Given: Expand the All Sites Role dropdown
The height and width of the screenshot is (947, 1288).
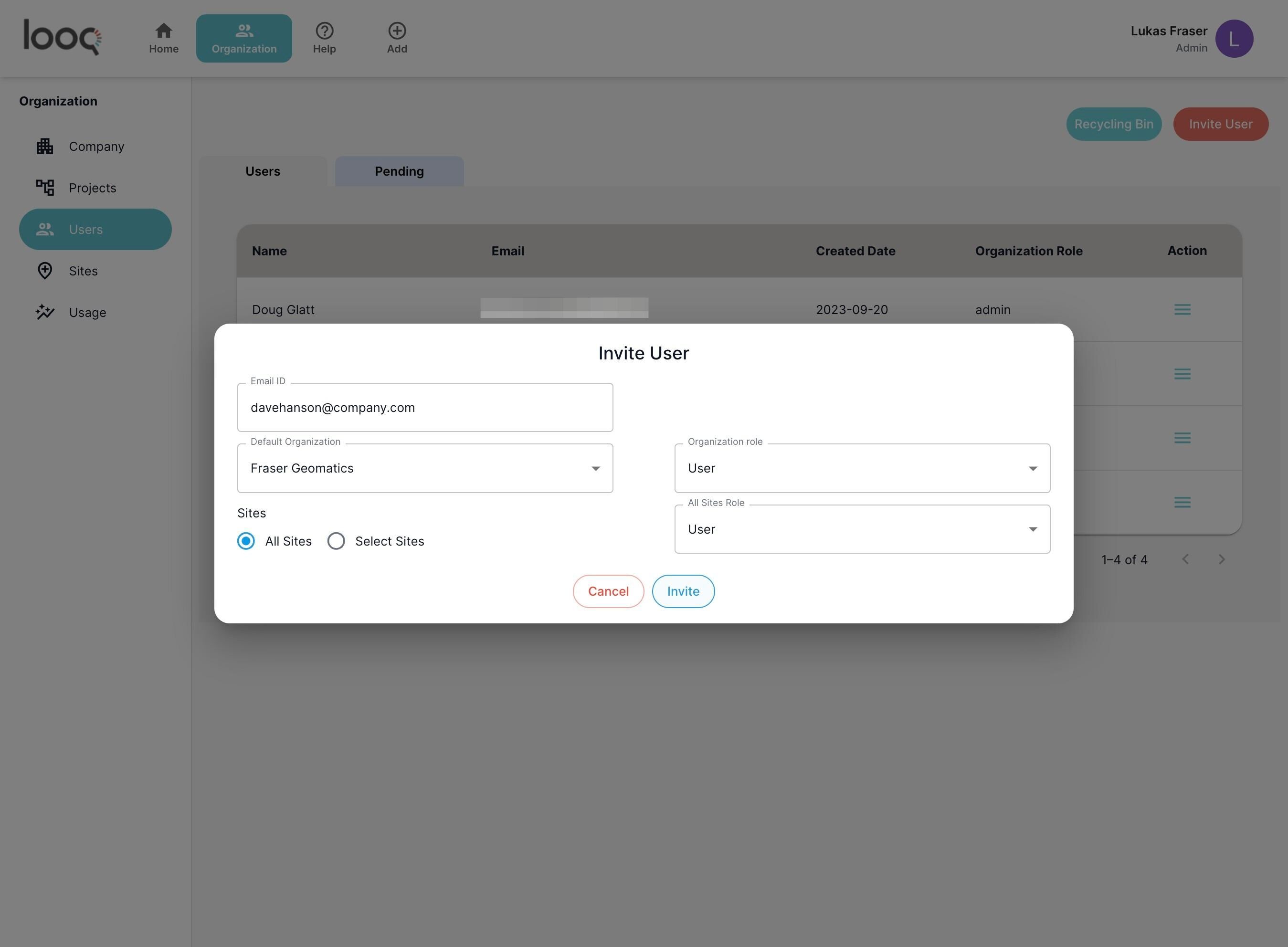Looking at the screenshot, I should 862,529.
